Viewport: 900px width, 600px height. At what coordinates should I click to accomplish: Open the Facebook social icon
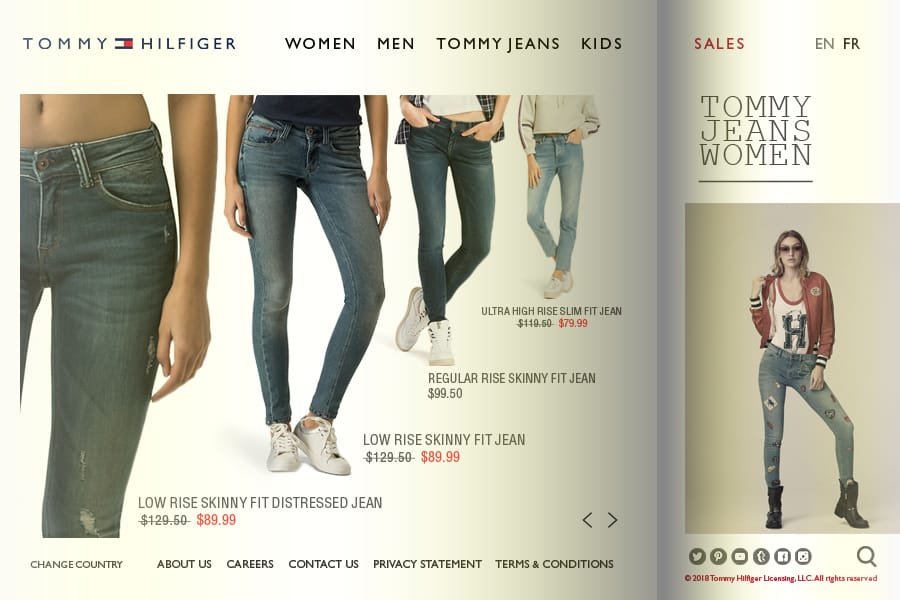[782, 556]
